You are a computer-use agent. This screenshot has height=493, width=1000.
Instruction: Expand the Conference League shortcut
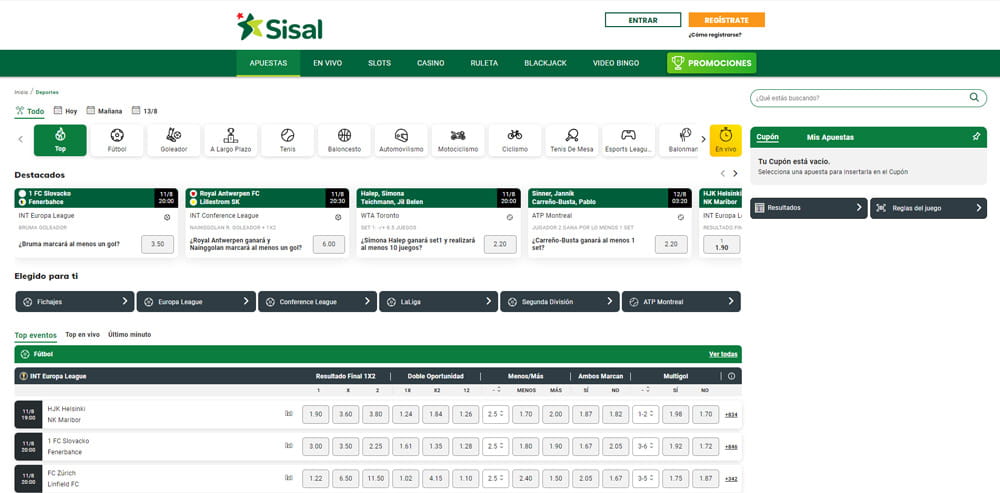coord(318,302)
